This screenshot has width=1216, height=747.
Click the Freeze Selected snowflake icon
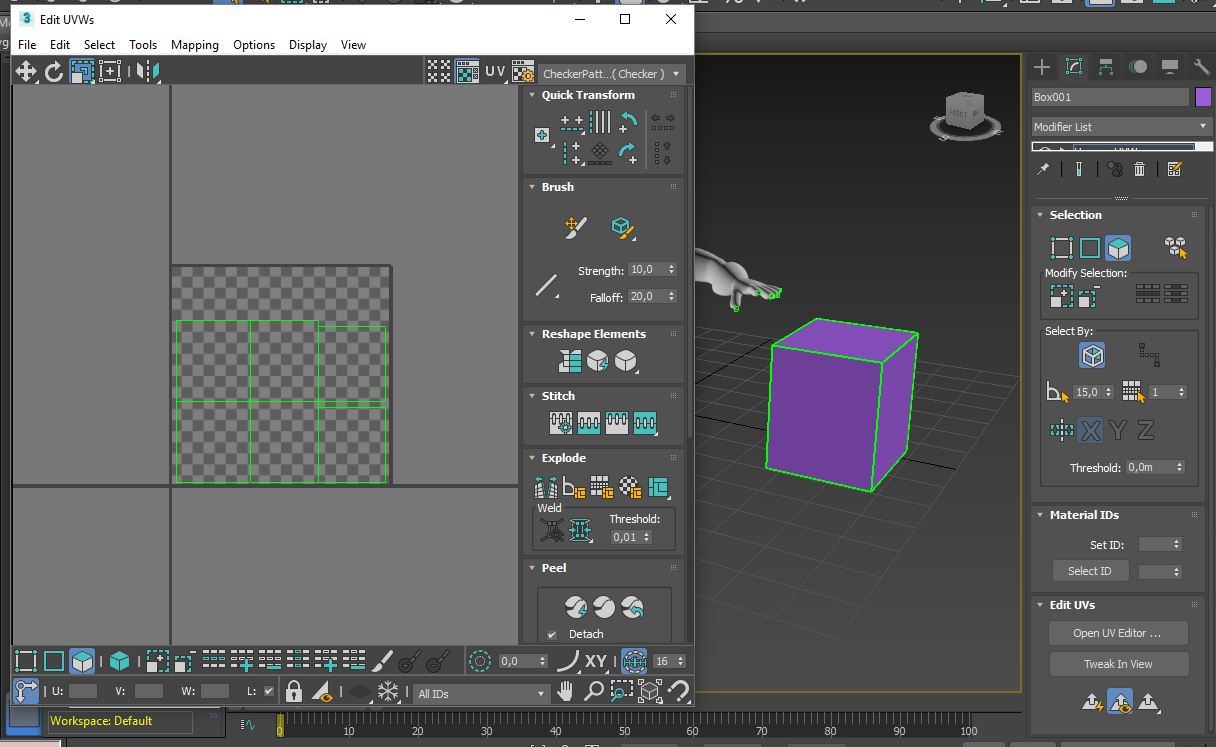(387, 692)
